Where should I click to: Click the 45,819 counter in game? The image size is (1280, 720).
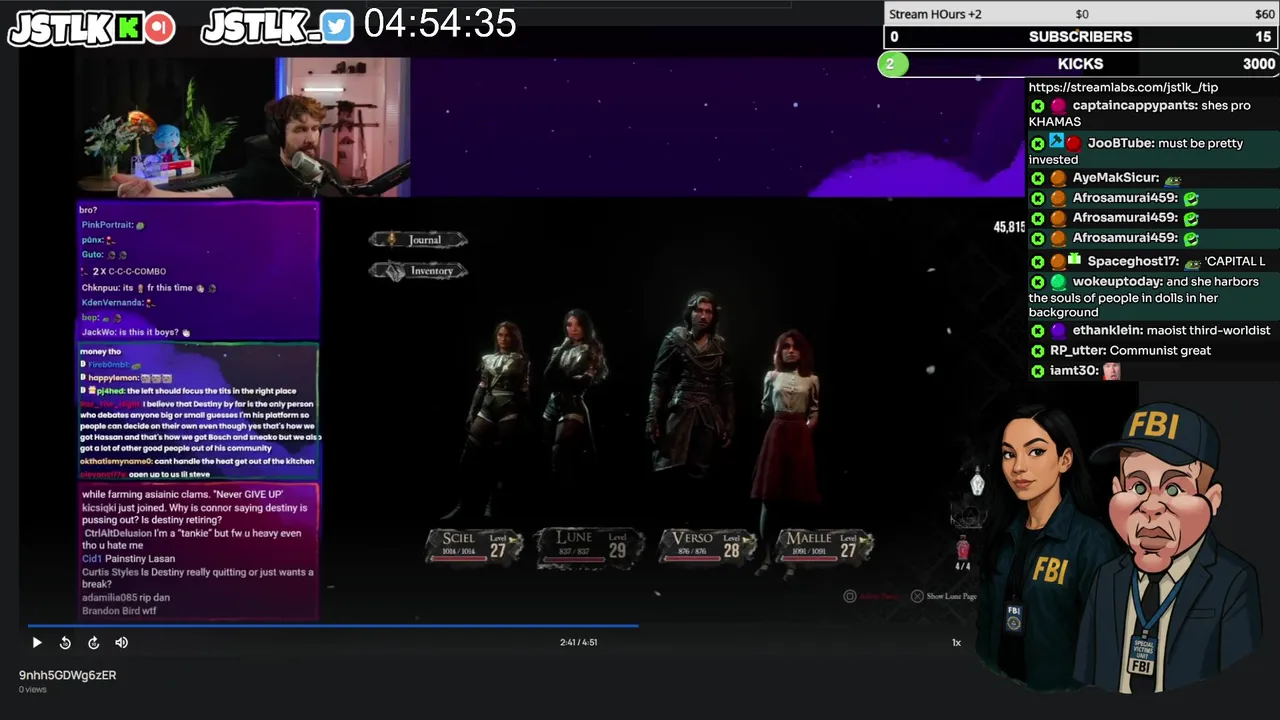(1009, 227)
